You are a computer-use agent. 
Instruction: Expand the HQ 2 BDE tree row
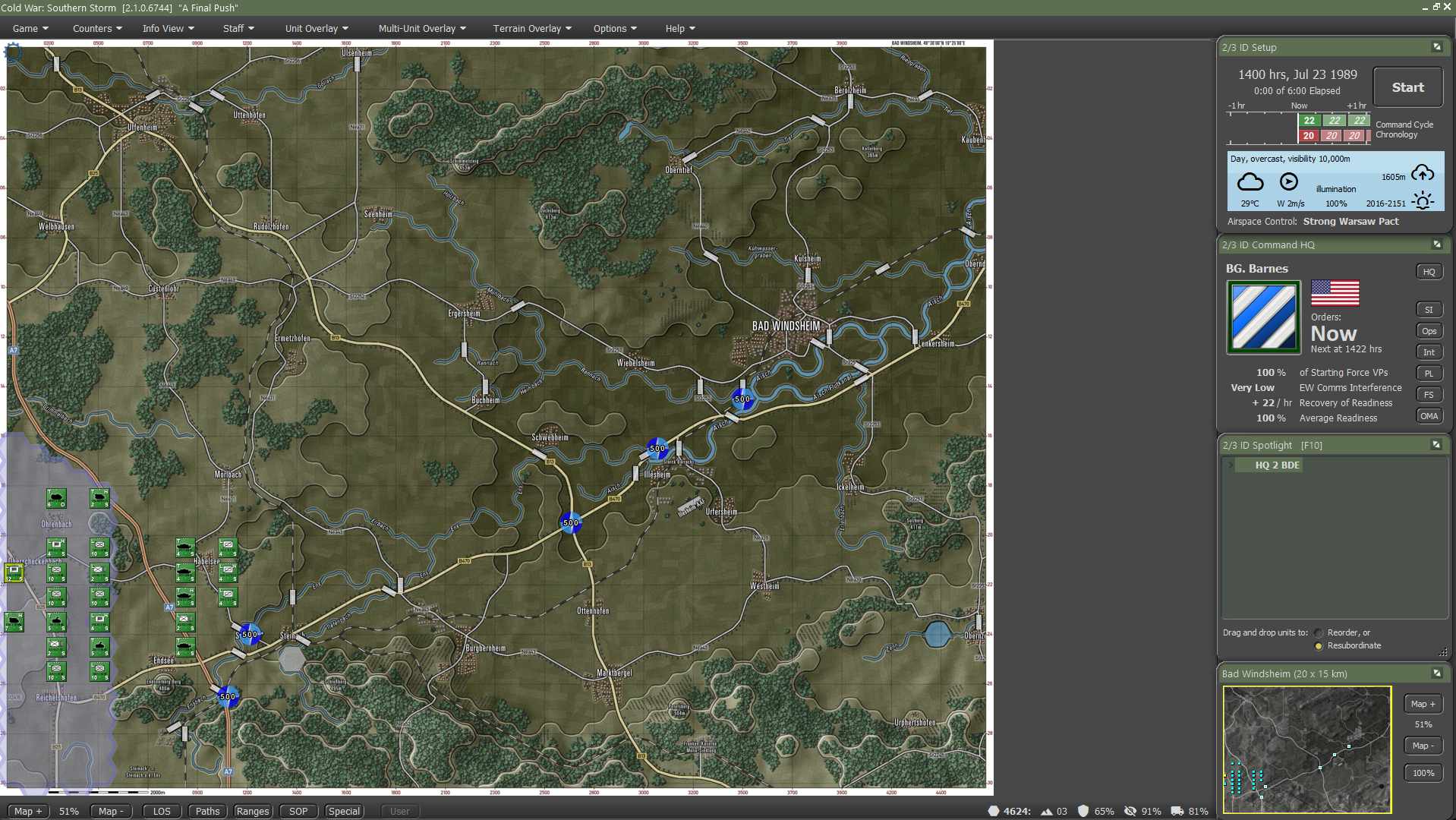(1231, 465)
